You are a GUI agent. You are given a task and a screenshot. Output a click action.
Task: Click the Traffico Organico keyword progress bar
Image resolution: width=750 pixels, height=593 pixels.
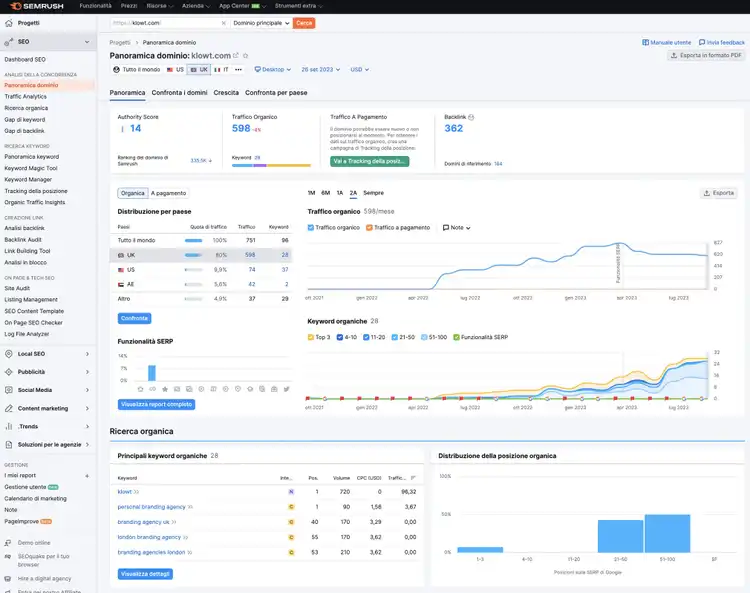271,165
